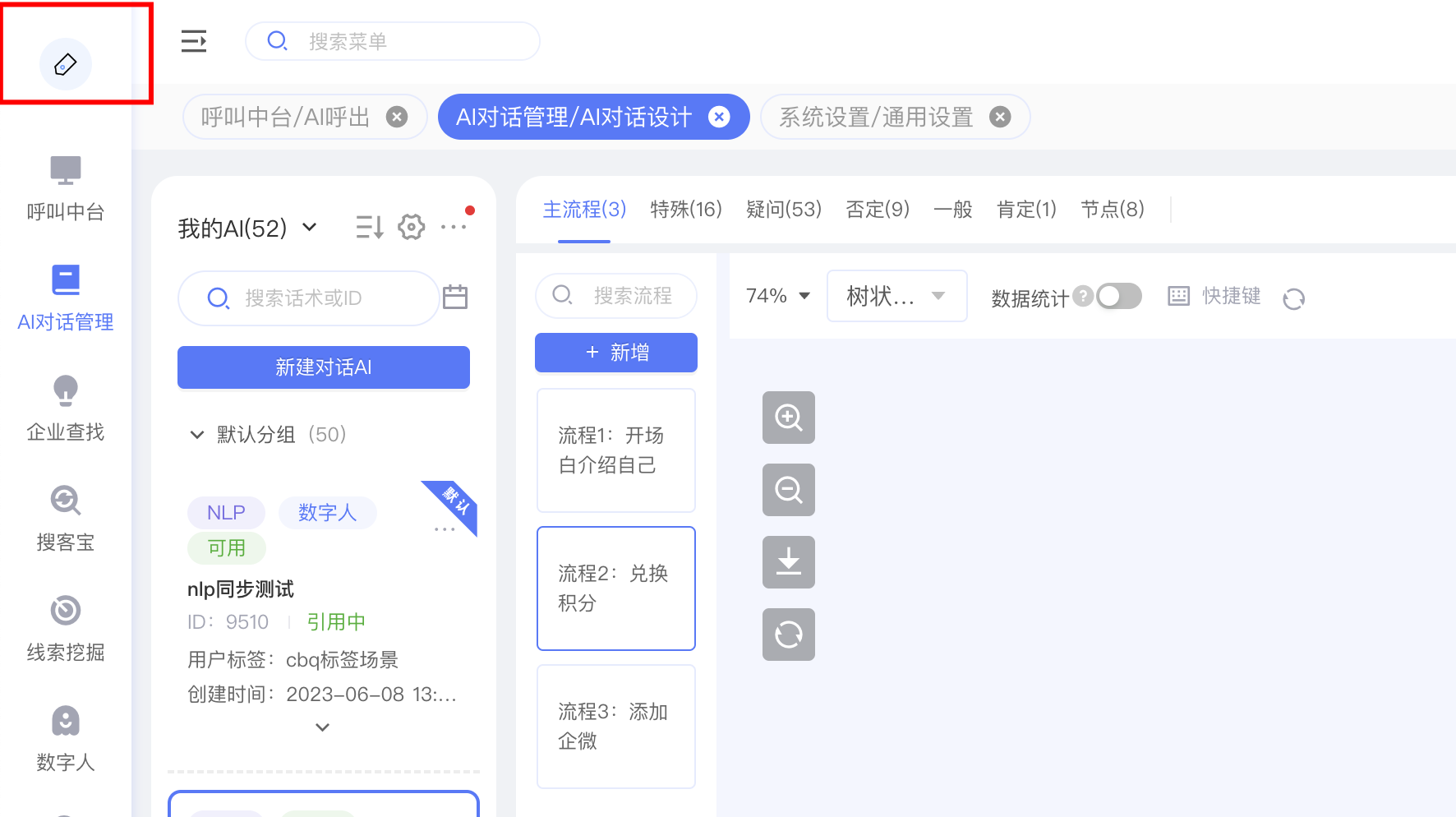Open the 企业查找 lightbulb module
This screenshot has height=817, width=1456.
pyautogui.click(x=66, y=409)
